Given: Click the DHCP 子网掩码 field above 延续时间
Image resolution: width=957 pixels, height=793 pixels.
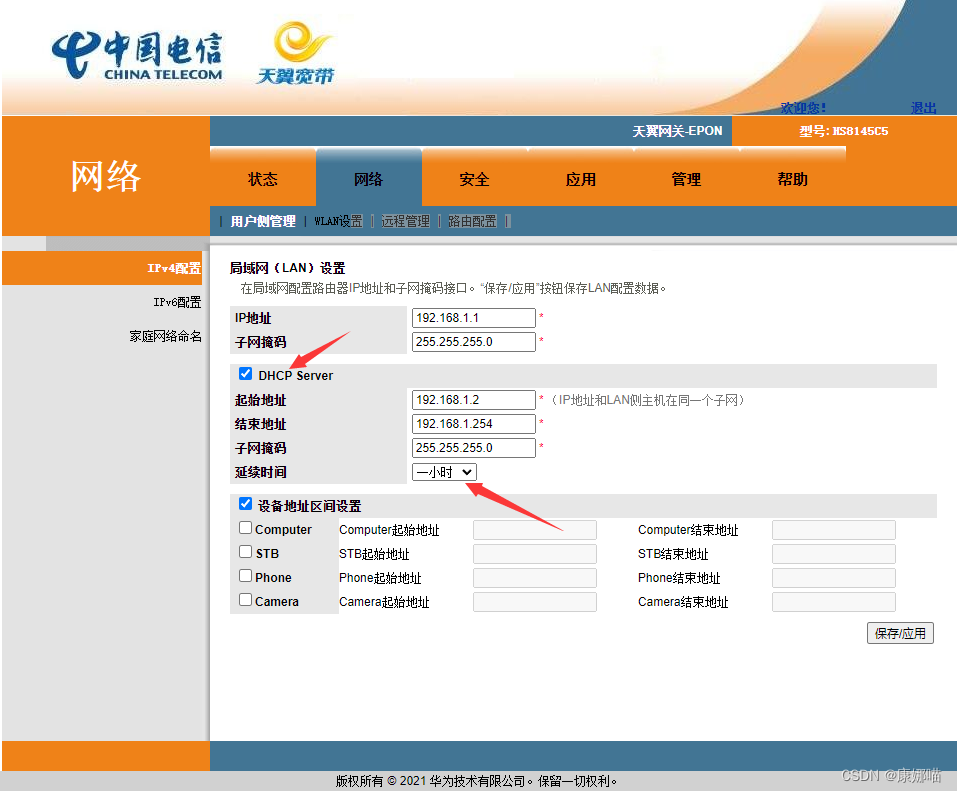Looking at the screenshot, I should coord(474,447).
